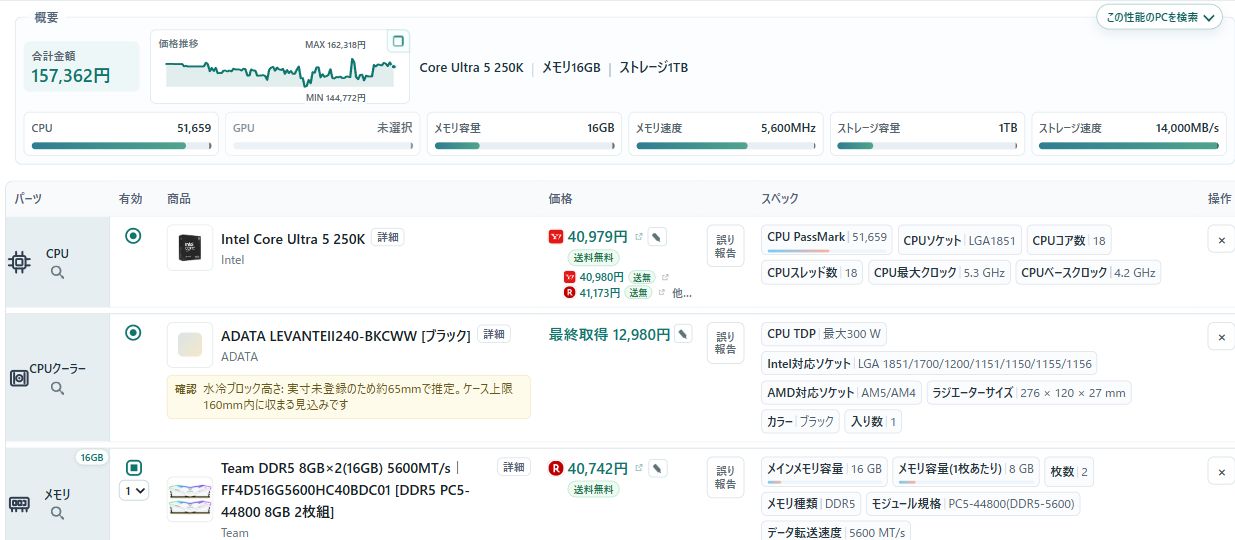The image size is (1235, 540).
Task: Click the CPUソケット LGA1851 spec chip
Action: pos(960,240)
